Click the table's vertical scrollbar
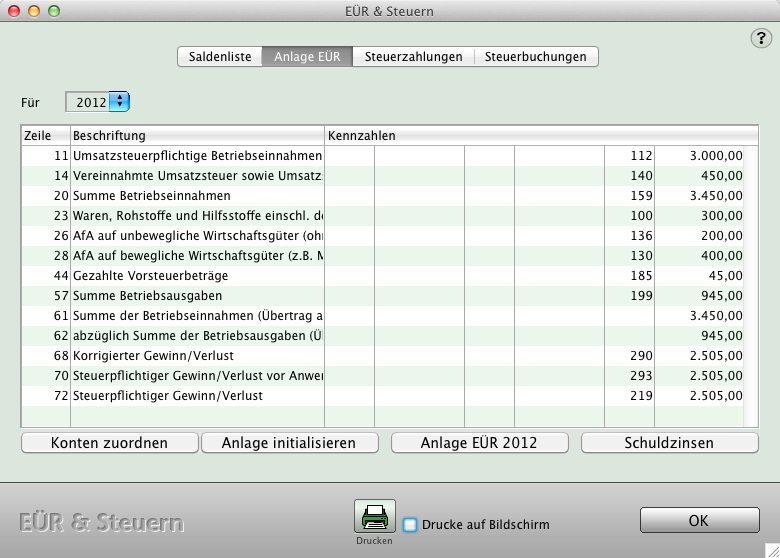 pos(751,280)
